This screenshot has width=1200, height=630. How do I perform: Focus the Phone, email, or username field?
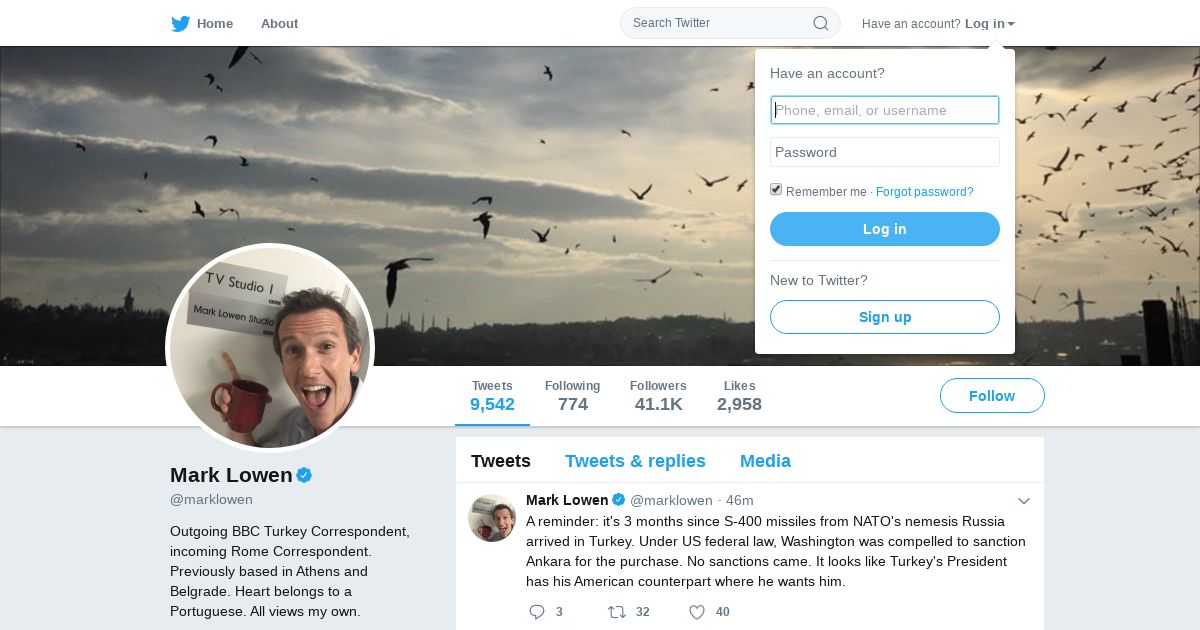coord(884,110)
